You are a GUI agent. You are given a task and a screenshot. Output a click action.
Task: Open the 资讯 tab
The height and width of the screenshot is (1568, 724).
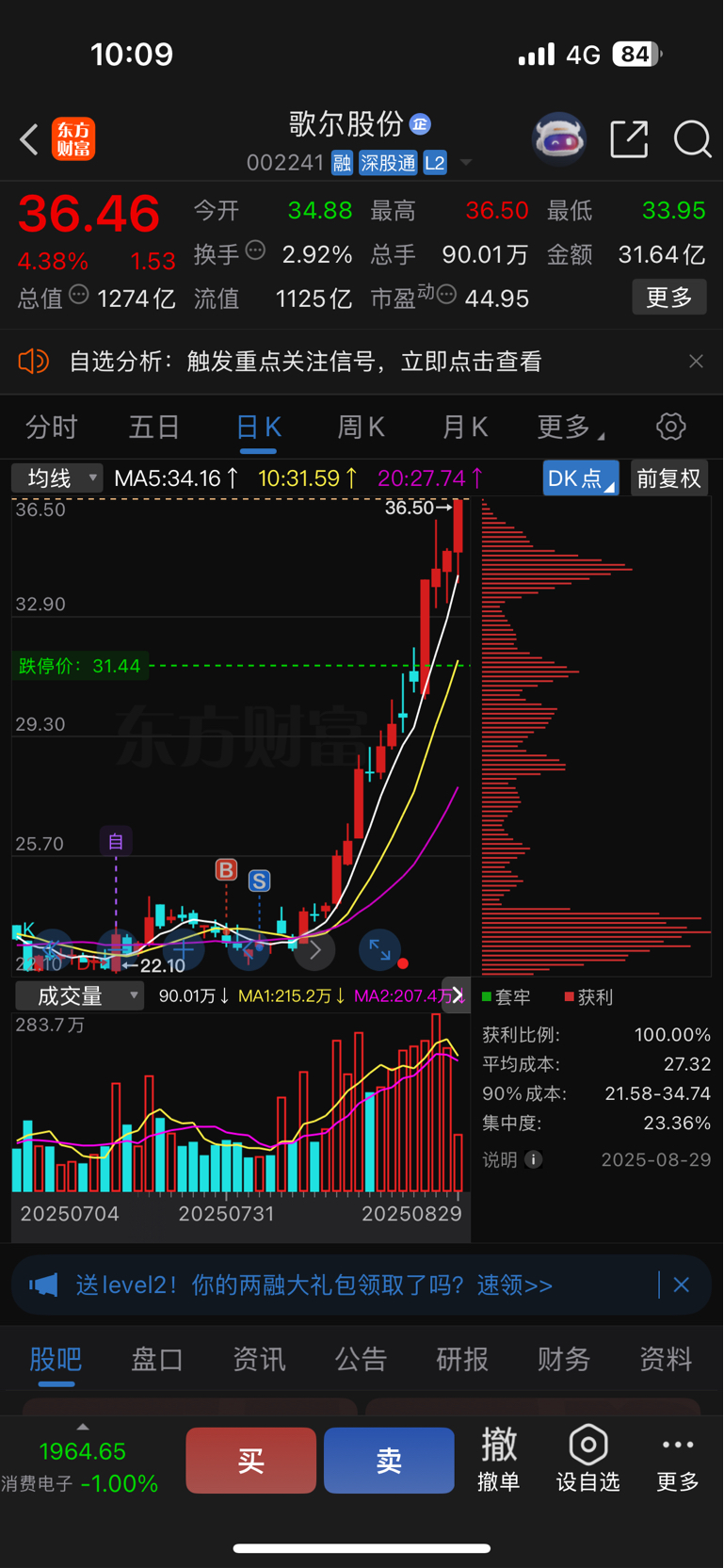259,1359
